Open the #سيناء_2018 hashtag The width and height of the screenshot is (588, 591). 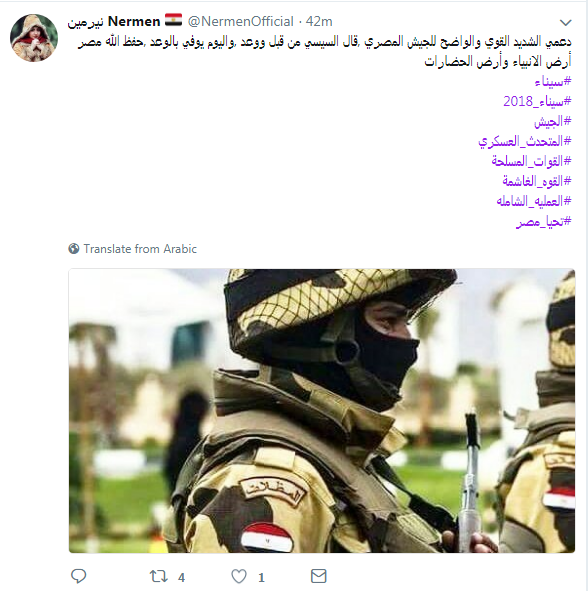click(537, 101)
